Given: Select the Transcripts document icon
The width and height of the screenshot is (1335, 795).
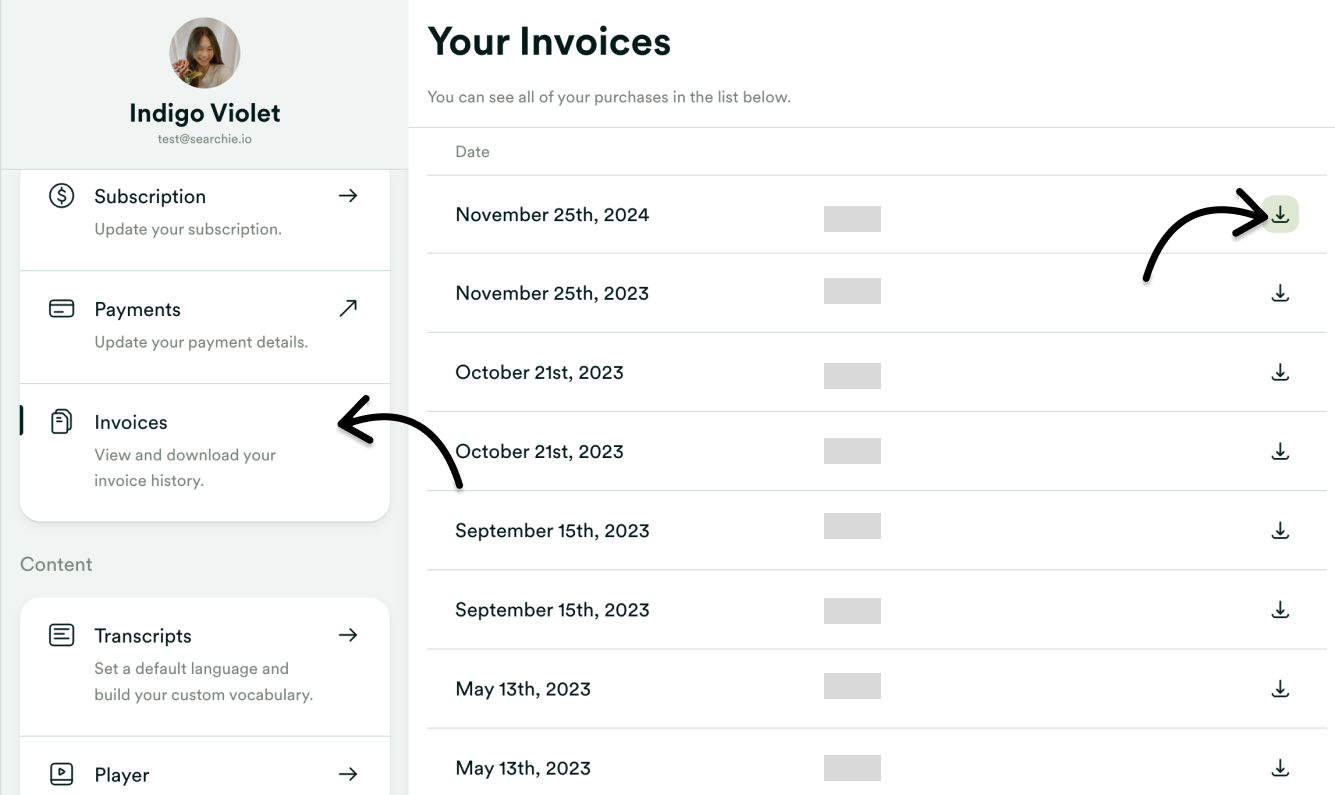Looking at the screenshot, I should [61, 634].
